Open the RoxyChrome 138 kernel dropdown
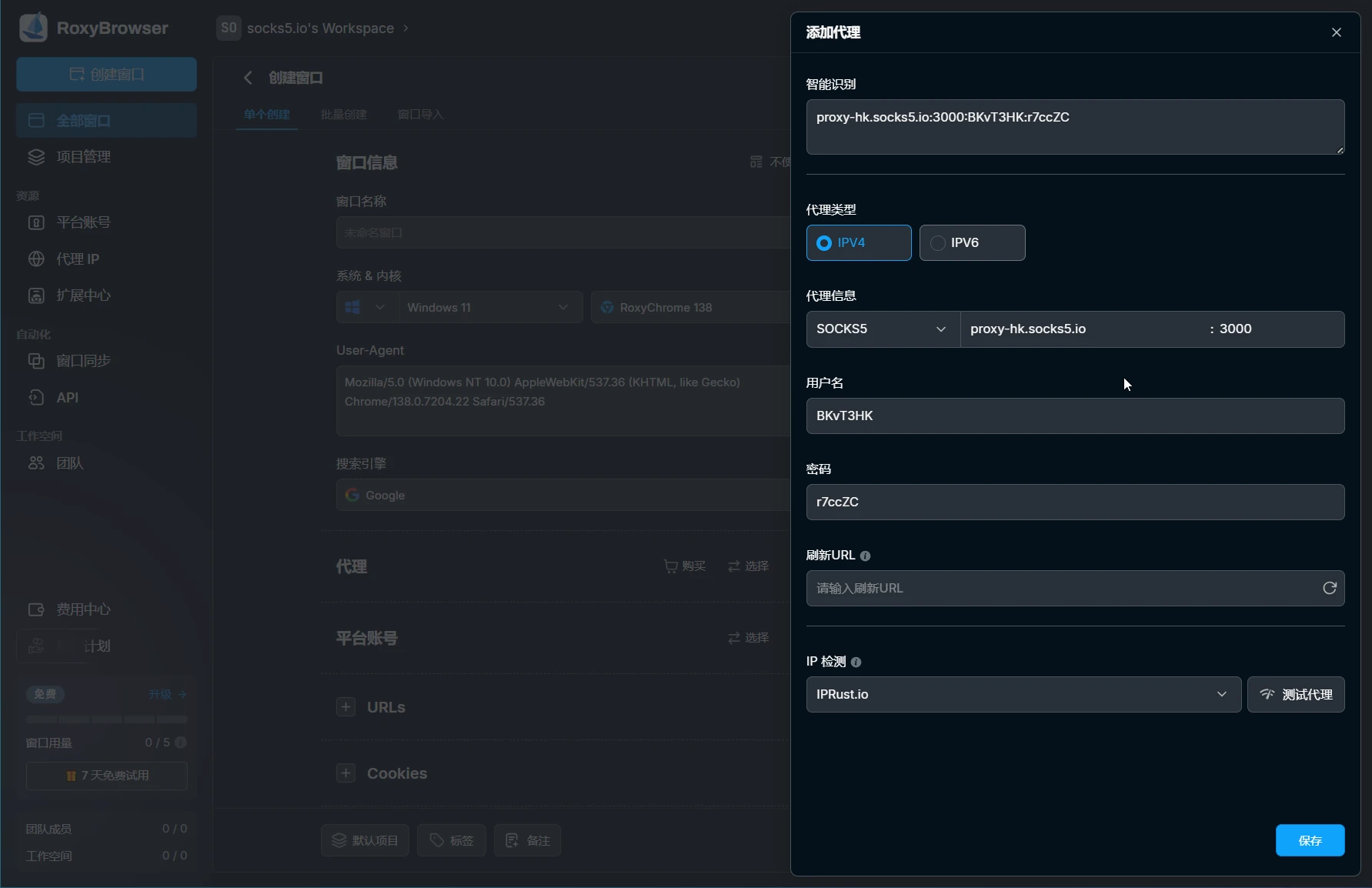 pyautogui.click(x=691, y=307)
